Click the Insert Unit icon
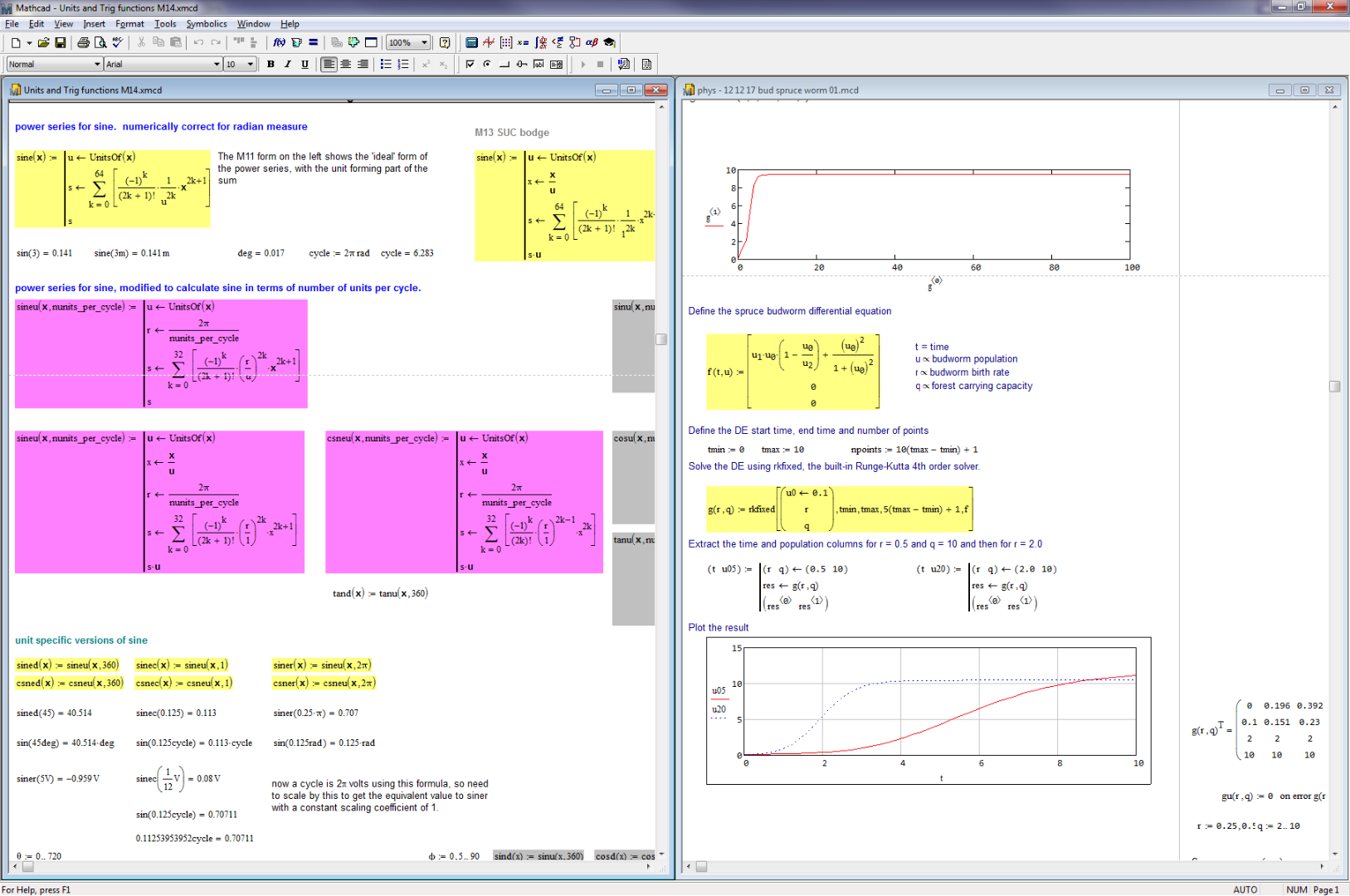Screen dimensions: 1350x896 (x=296, y=42)
